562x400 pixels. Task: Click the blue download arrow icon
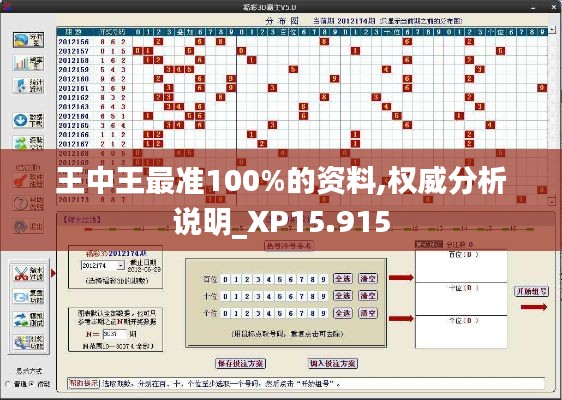[x=28, y=121]
